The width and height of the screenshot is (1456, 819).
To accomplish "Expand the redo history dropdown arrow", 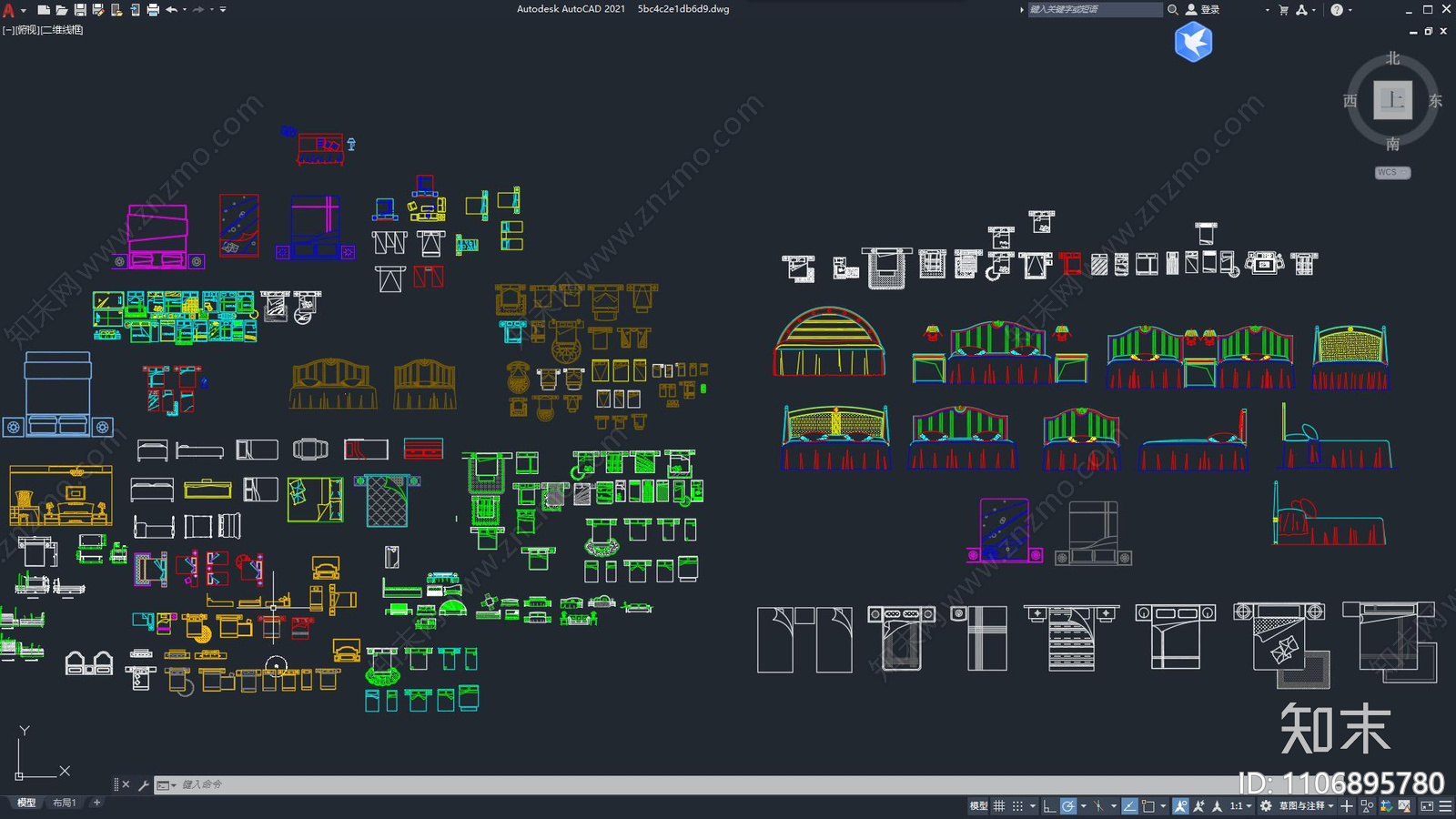I will coord(212,10).
